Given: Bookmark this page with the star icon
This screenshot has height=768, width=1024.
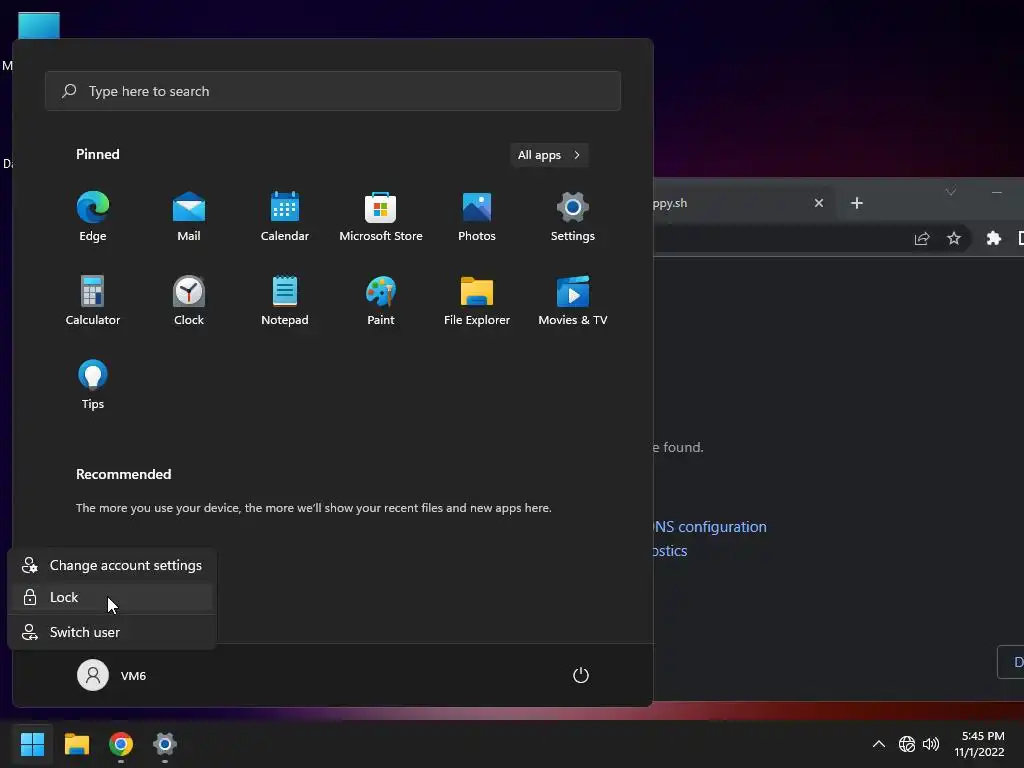Looking at the screenshot, I should pyautogui.click(x=954, y=238).
